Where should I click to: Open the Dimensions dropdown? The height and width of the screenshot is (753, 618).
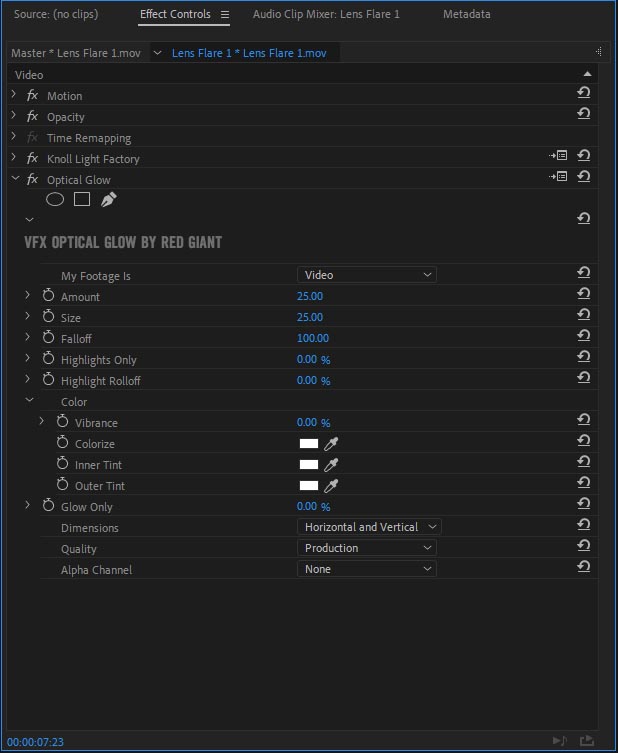[x=369, y=527]
